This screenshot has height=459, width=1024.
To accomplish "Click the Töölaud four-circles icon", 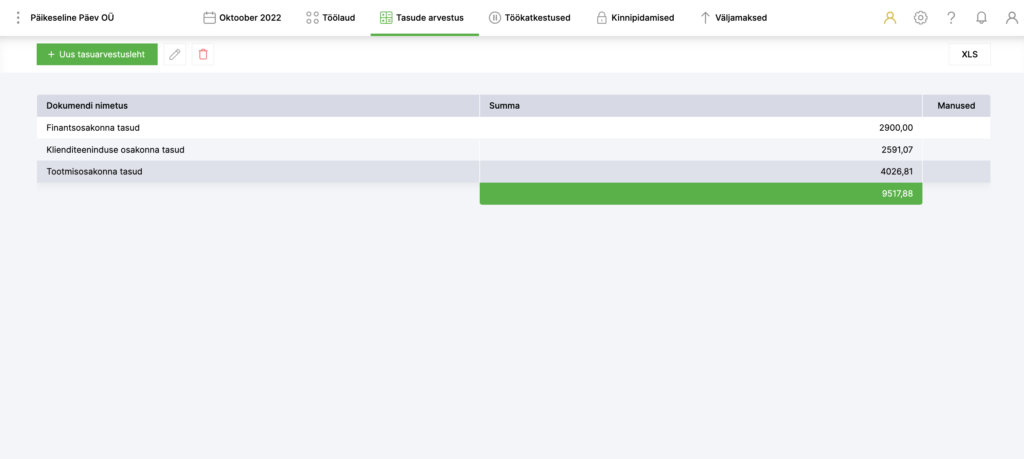I will pos(312,18).
